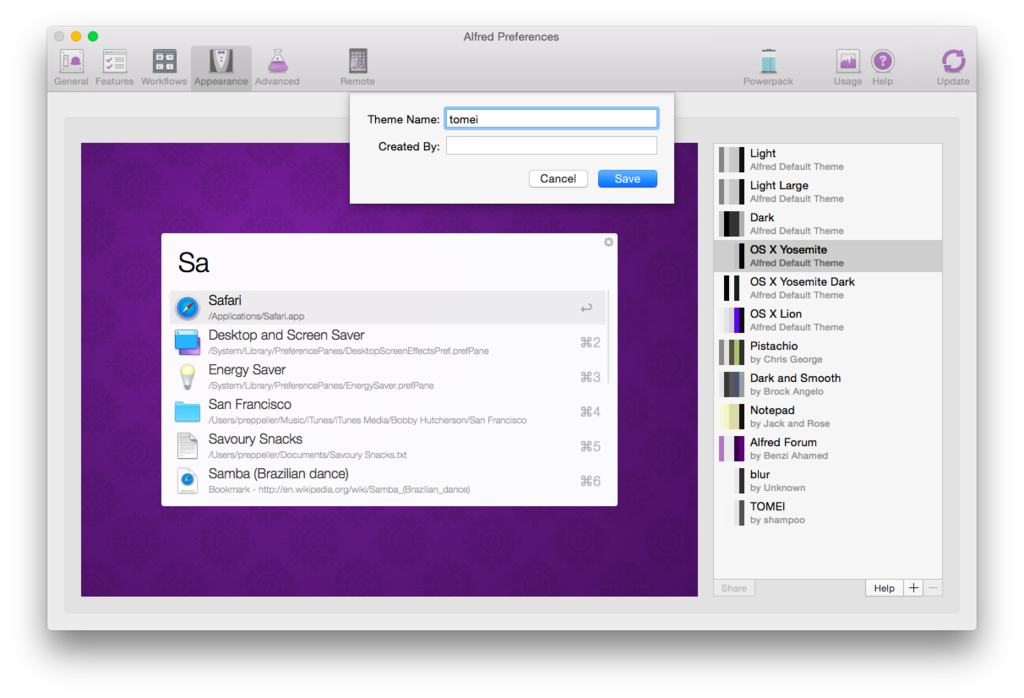Select the TOMEI theme by shampoo
Image resolution: width=1024 pixels, height=698 pixels.
(x=827, y=512)
